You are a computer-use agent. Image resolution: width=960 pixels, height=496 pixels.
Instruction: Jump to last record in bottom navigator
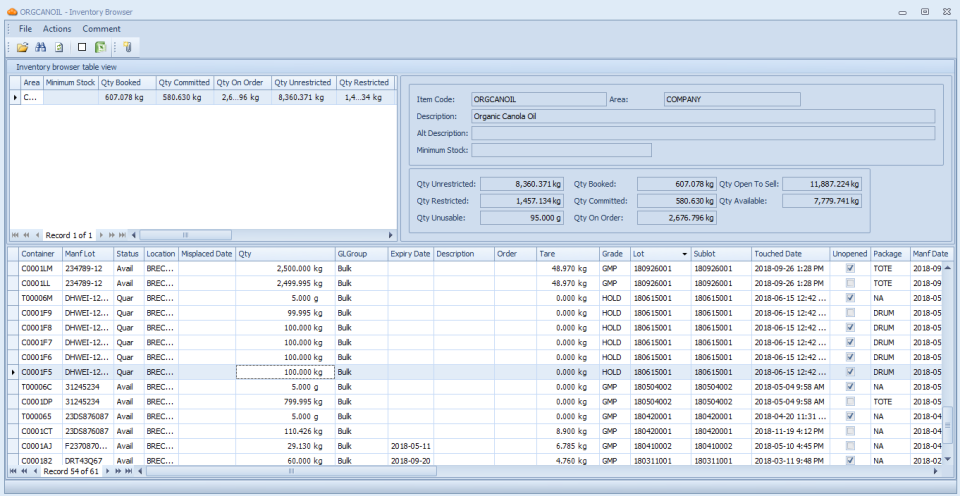point(129,470)
